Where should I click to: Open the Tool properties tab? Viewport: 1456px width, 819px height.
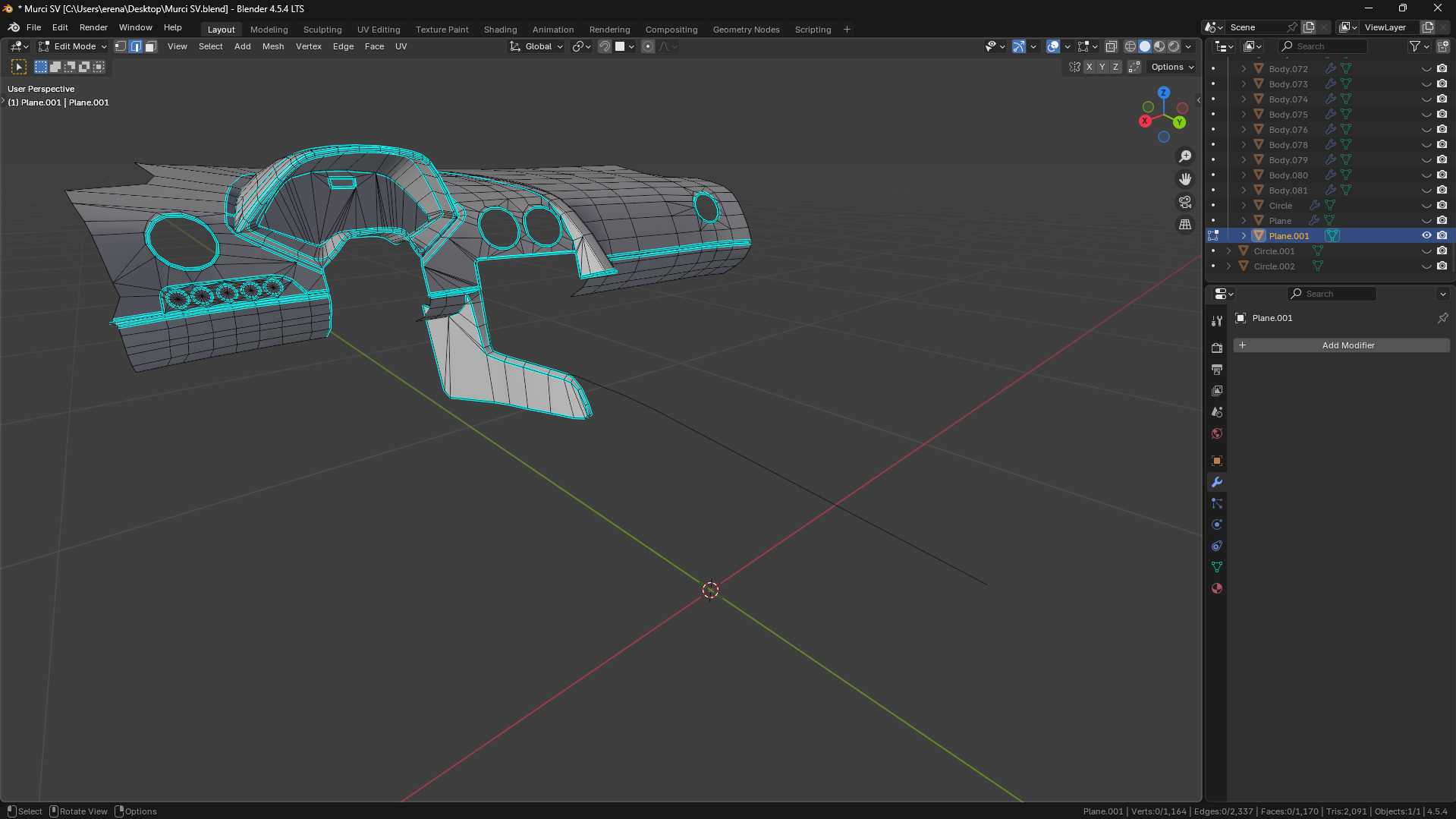click(x=1217, y=321)
